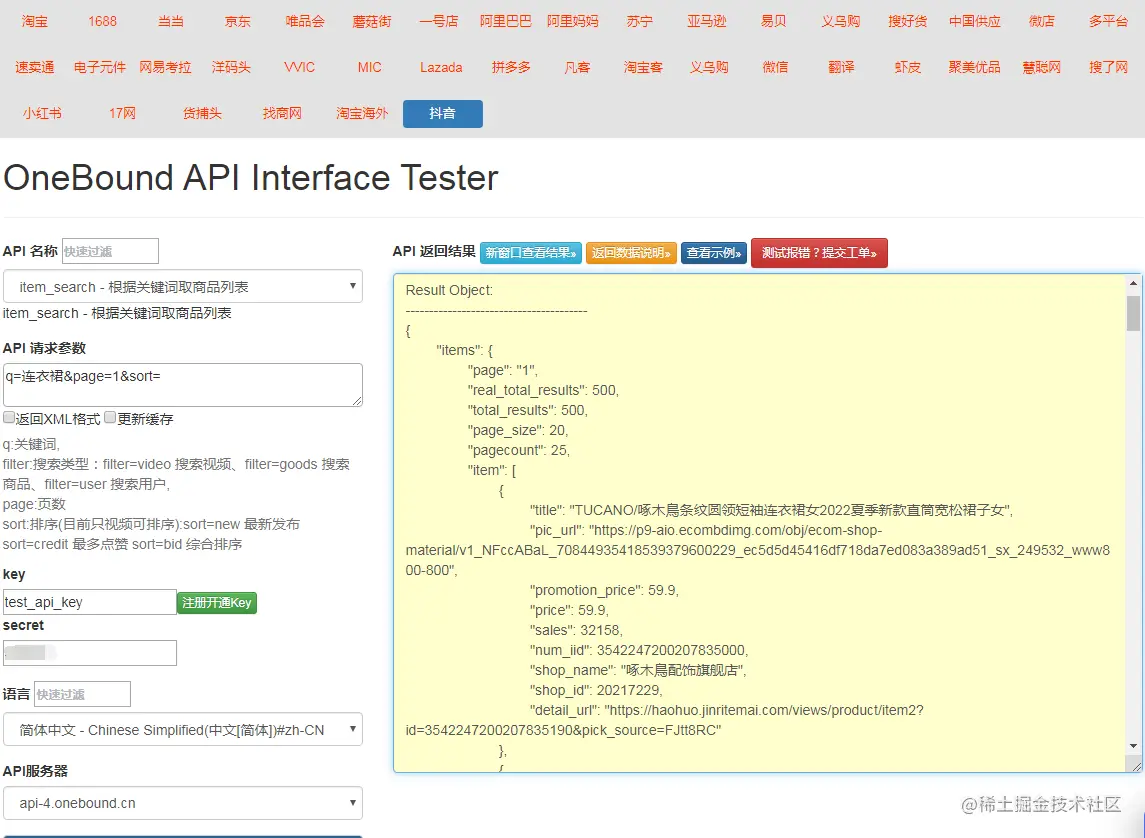
Task: Click the "pagecount": 25 line
Action: pos(518,450)
